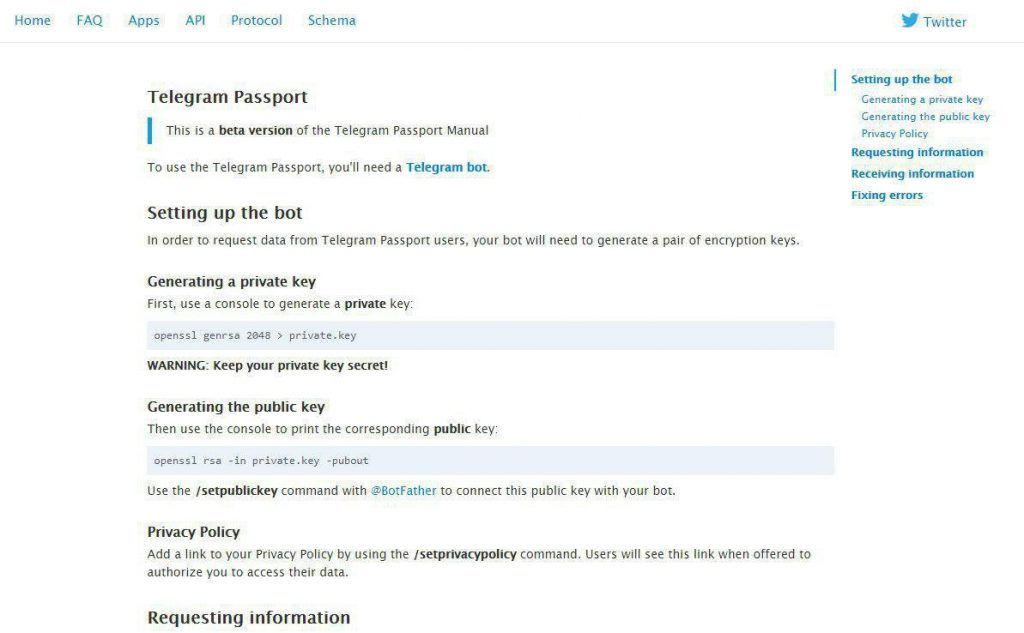
Task: Click the openssl genrsa code block
Action: tap(490, 336)
